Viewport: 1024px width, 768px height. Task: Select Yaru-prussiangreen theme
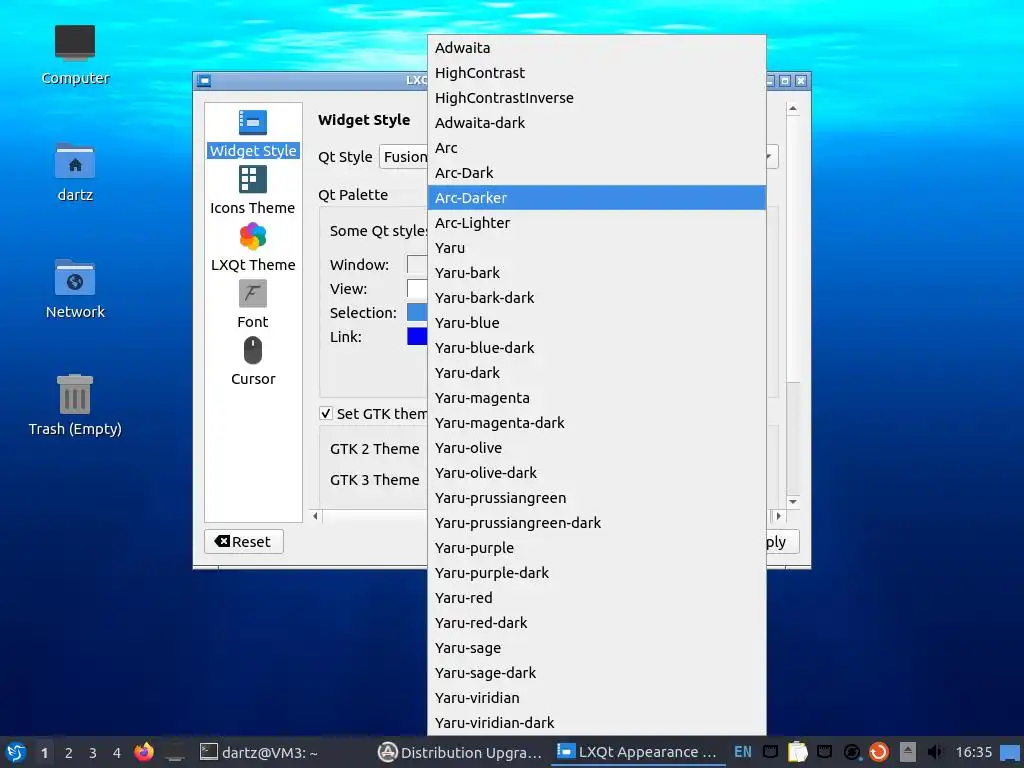coord(596,498)
